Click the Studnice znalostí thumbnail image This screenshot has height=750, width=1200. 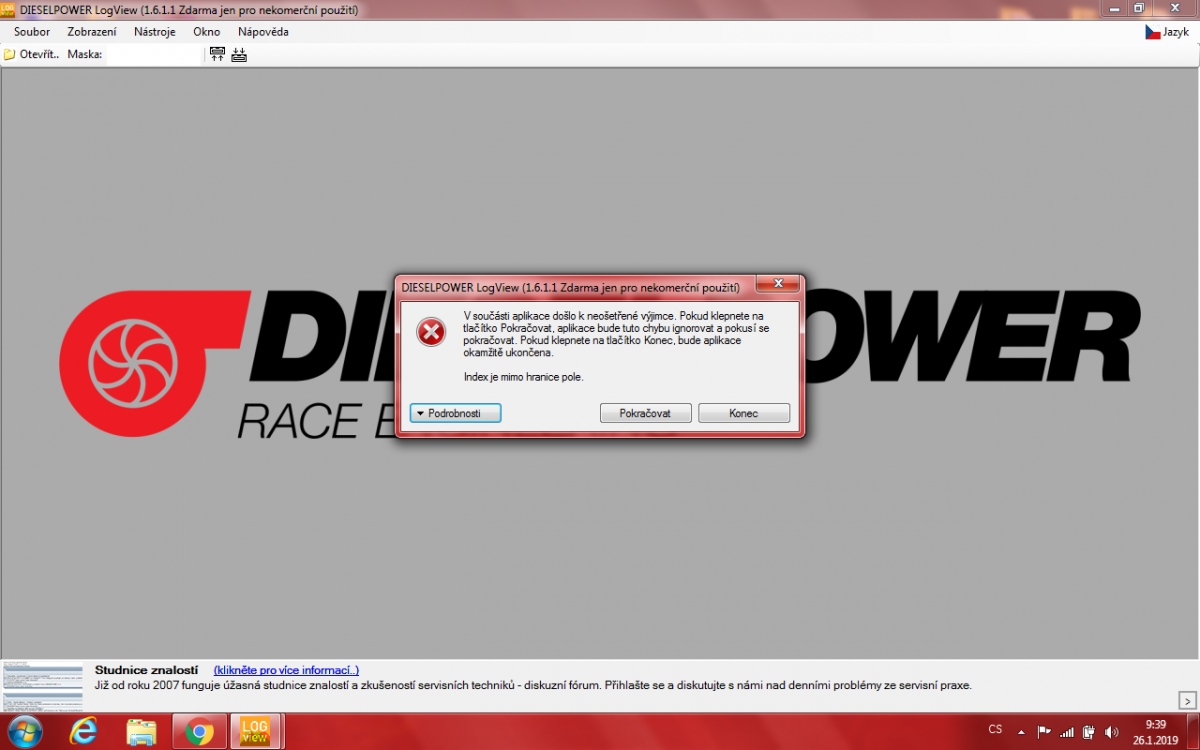(x=42, y=685)
